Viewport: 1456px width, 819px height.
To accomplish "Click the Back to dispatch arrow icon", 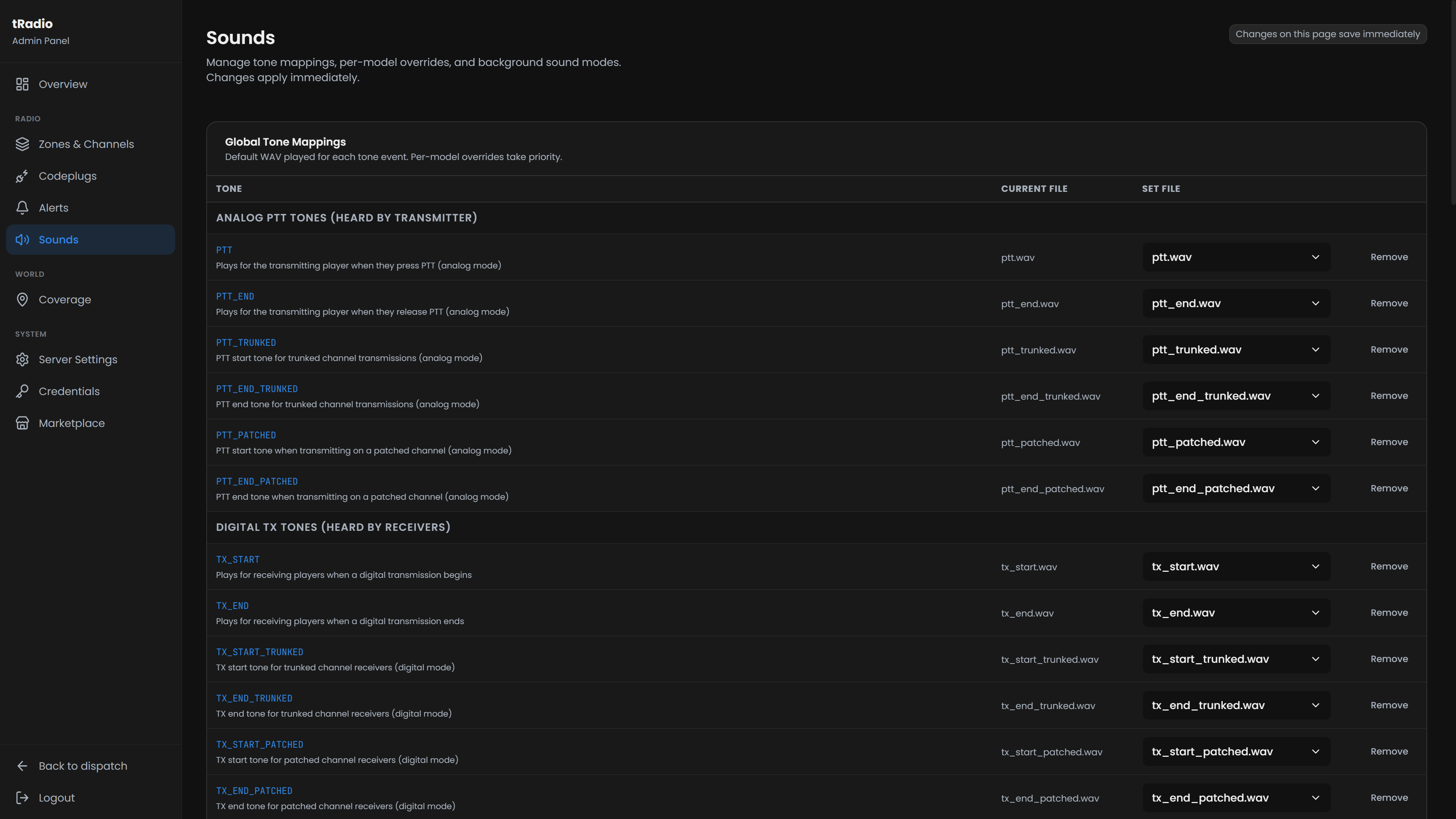I will tap(22, 766).
